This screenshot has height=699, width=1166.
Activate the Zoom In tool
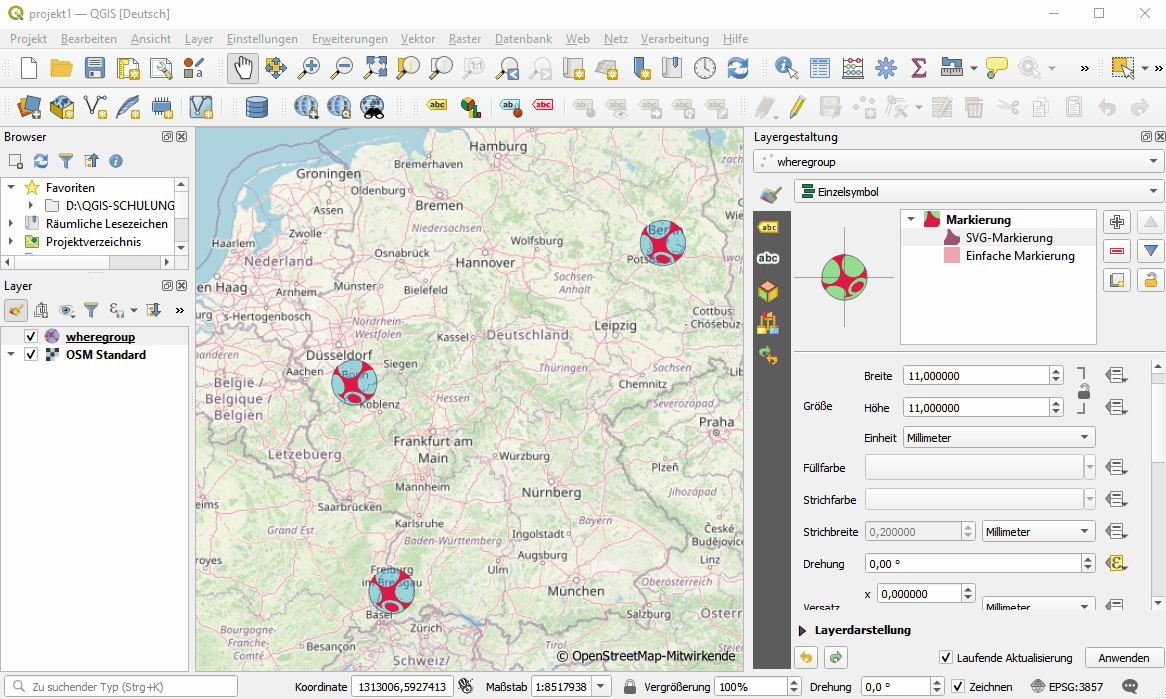click(x=308, y=69)
